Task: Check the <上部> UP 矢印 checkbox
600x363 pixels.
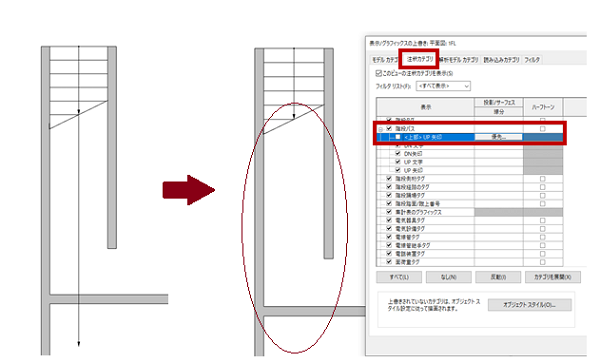Action: [398, 137]
